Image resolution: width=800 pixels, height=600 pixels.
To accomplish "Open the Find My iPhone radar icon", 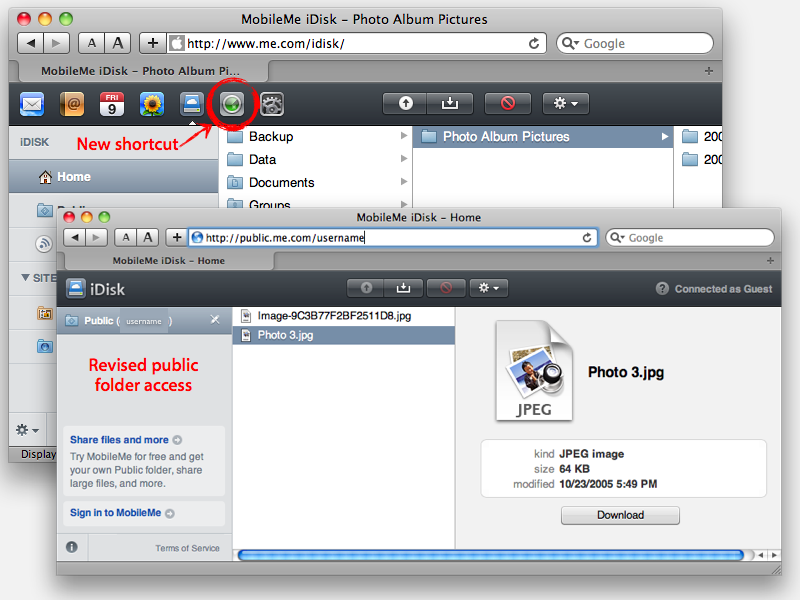I will click(232, 104).
